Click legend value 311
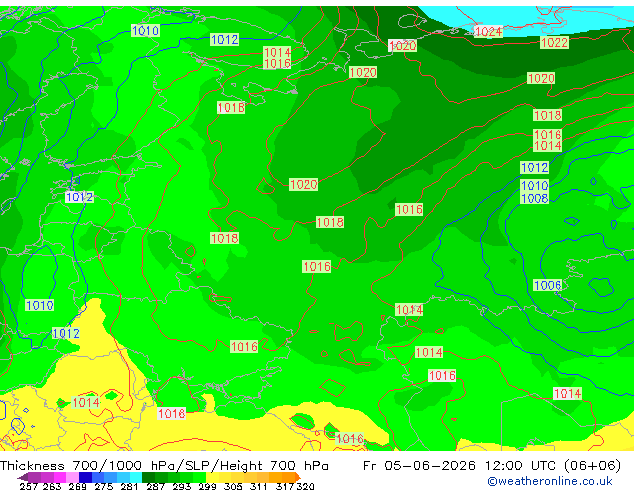Viewport: 634px width, 490px height. 259,486
